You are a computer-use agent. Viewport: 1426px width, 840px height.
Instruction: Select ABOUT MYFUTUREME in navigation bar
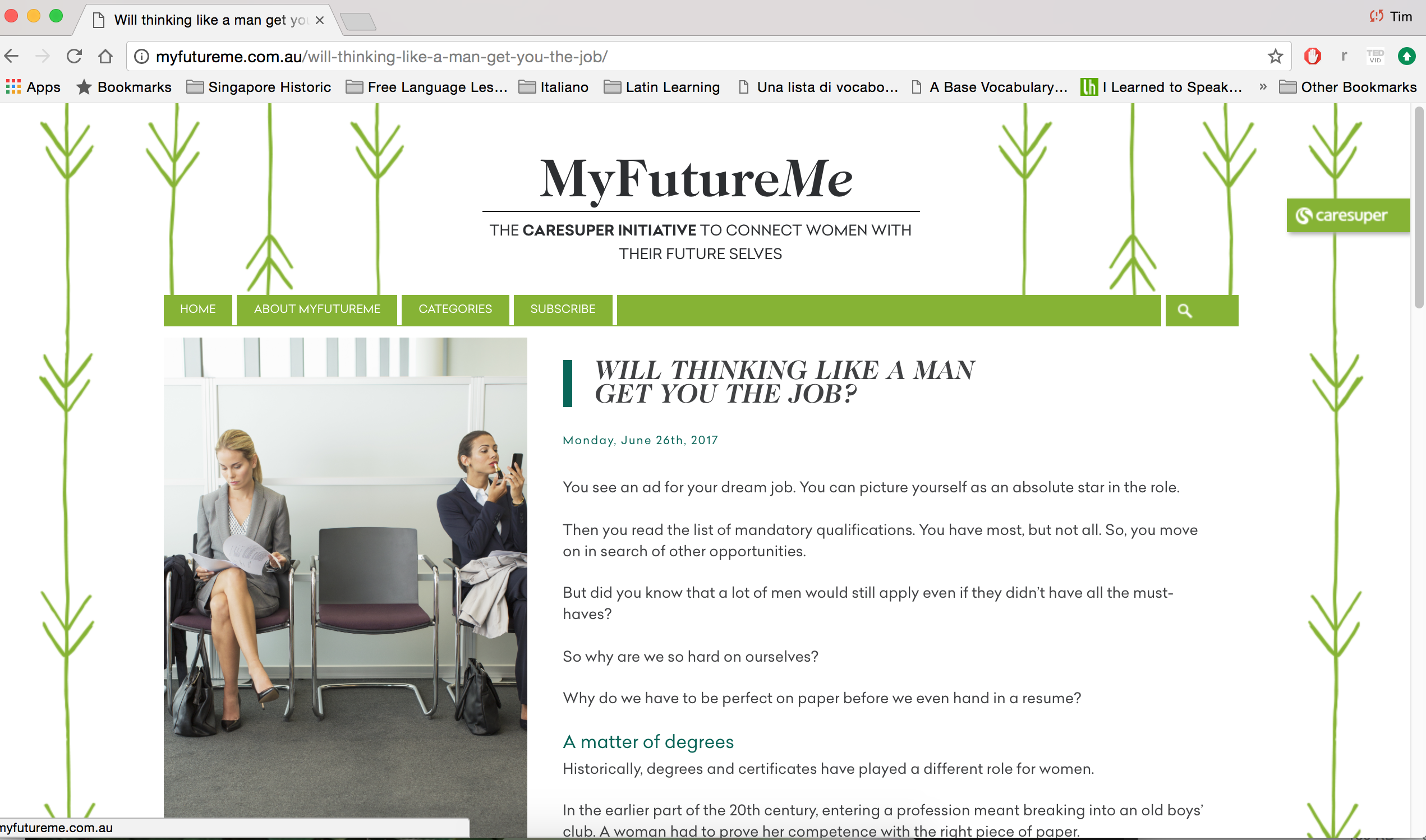[x=317, y=309]
